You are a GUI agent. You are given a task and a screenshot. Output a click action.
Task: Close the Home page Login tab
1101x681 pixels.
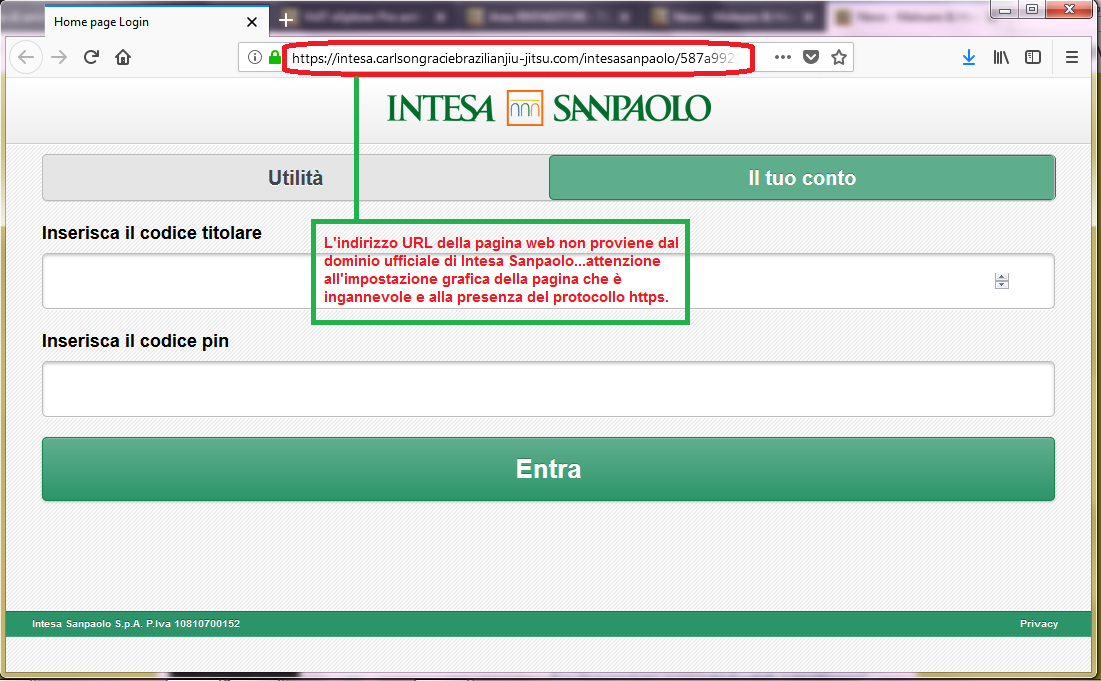coord(252,22)
